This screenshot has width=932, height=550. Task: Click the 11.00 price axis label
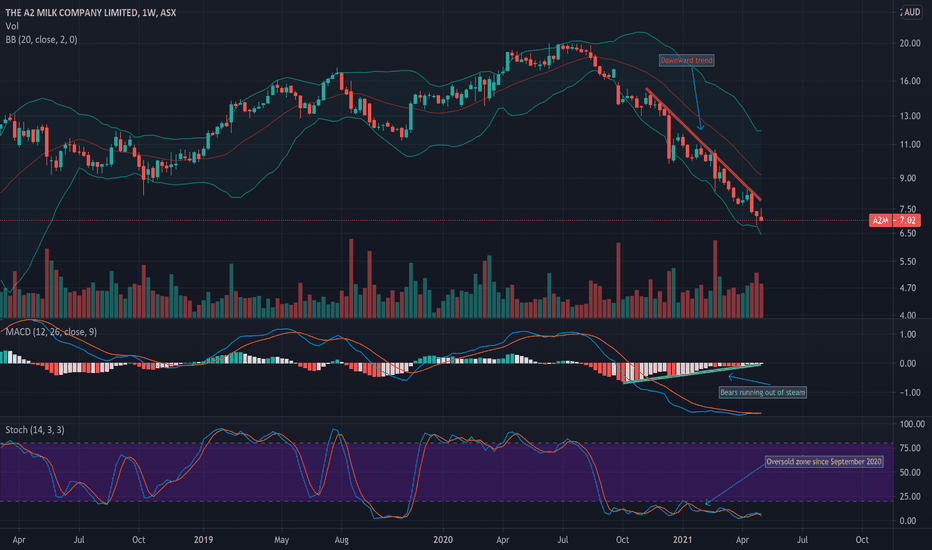coord(910,144)
